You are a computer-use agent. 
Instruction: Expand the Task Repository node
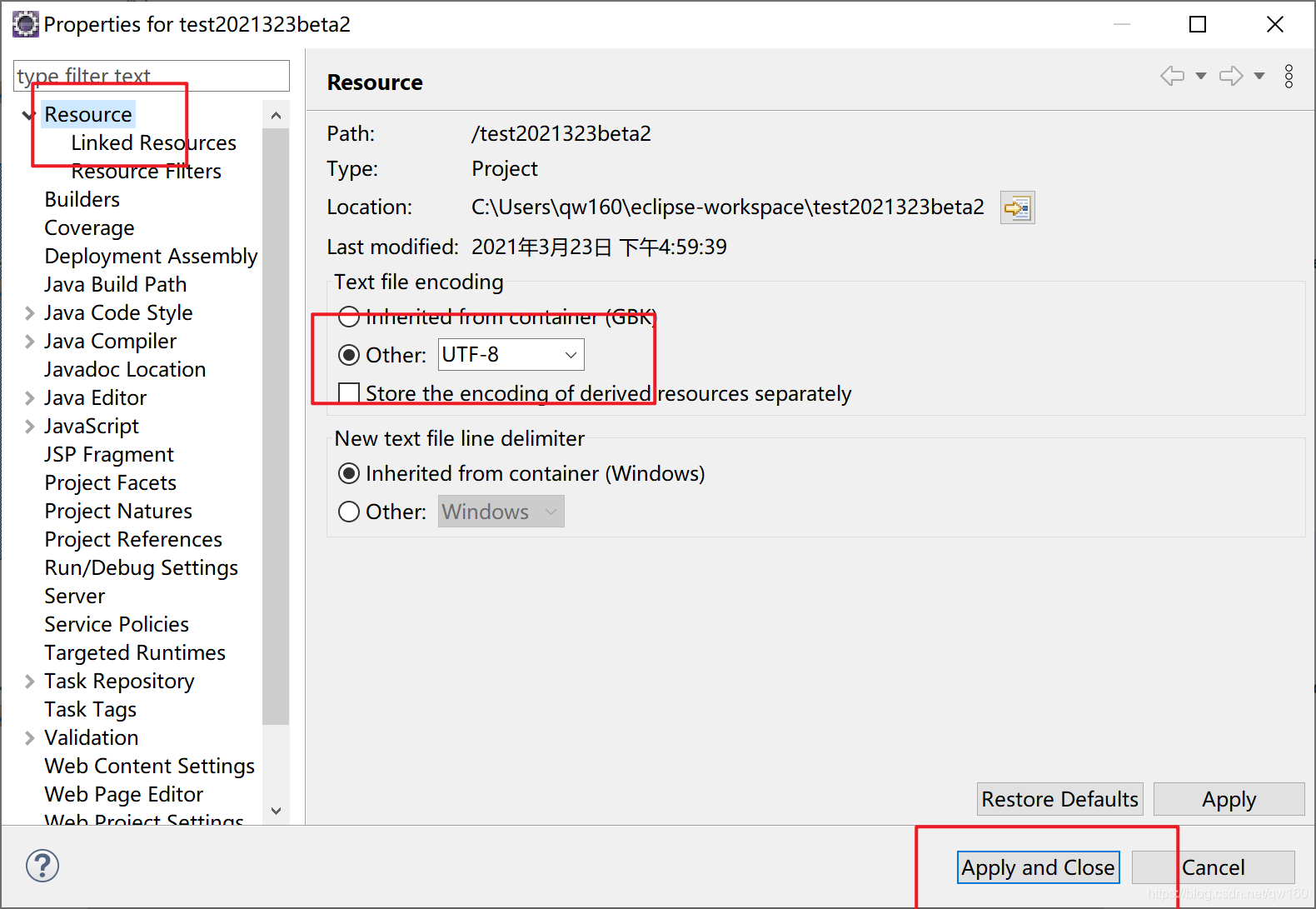(x=29, y=682)
